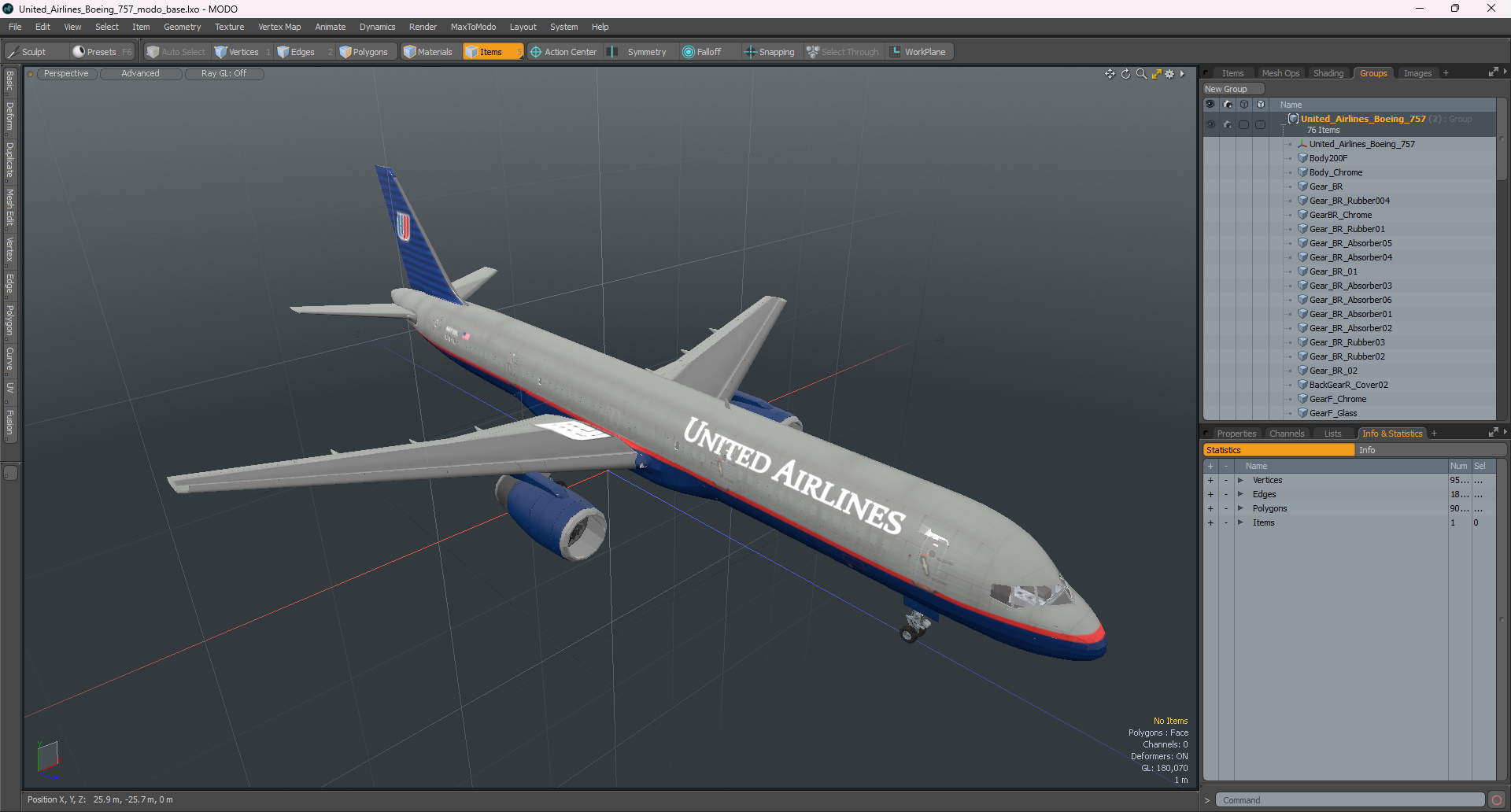The width and height of the screenshot is (1511, 812).
Task: Click into the Command input field
Action: tap(1350, 800)
